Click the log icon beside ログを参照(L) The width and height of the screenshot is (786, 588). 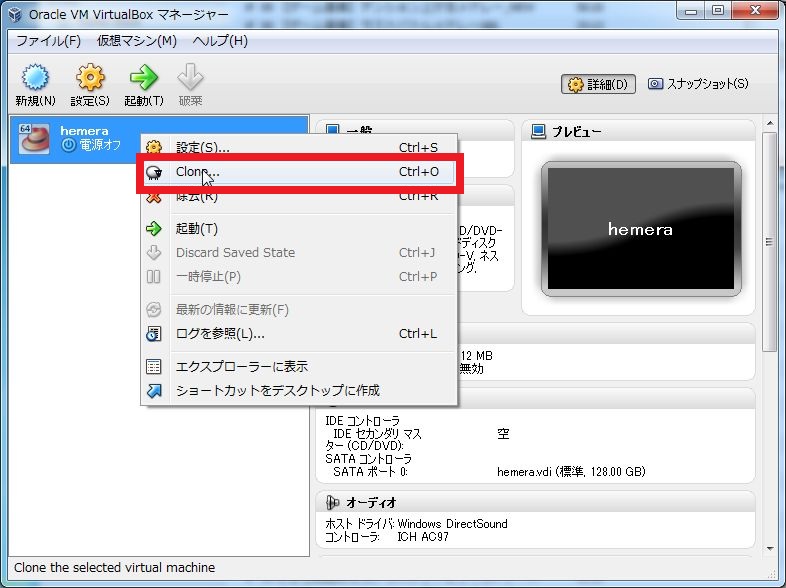[x=154, y=334]
